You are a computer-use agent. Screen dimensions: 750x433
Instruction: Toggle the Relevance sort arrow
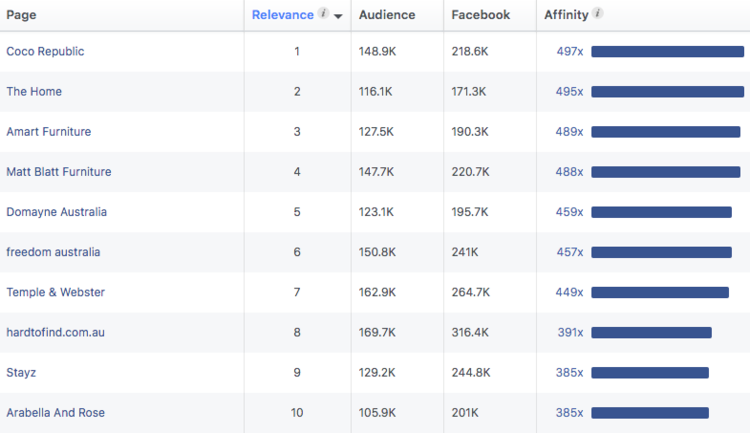pos(339,16)
